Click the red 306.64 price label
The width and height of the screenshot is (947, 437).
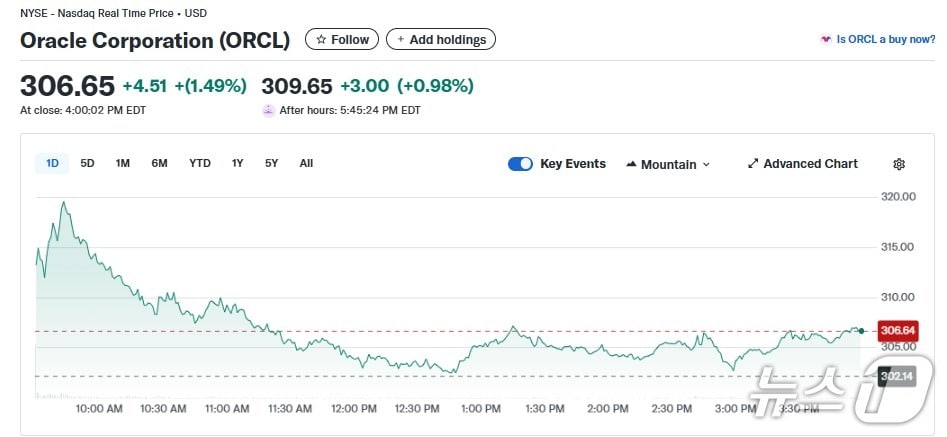click(897, 331)
